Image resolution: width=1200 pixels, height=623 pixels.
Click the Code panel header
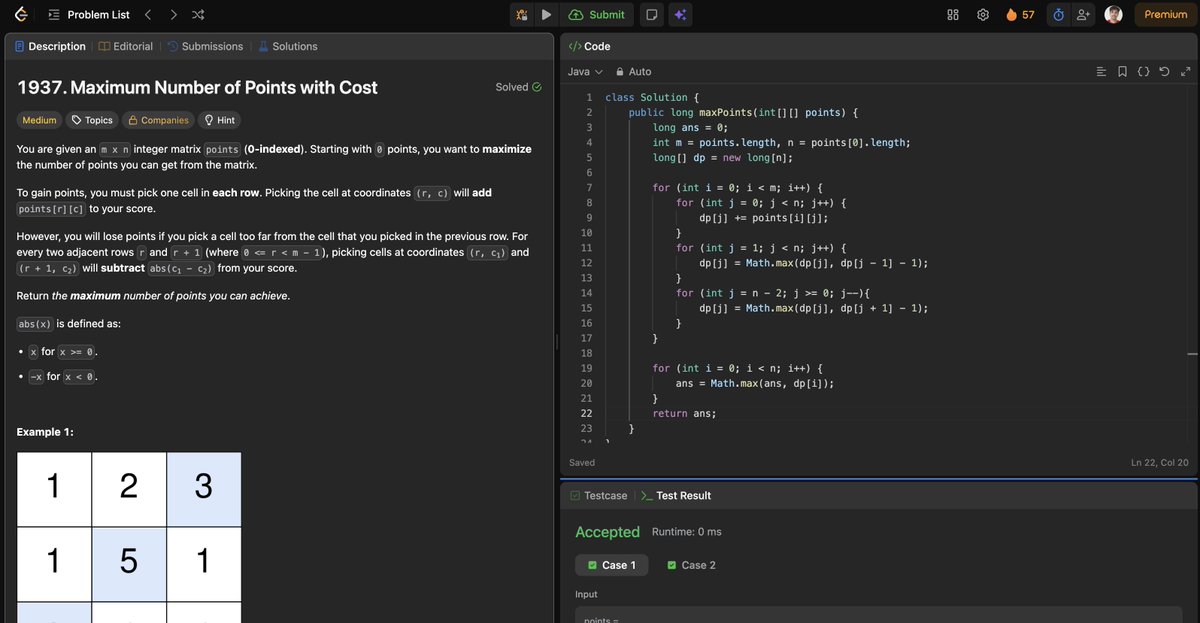coord(589,46)
